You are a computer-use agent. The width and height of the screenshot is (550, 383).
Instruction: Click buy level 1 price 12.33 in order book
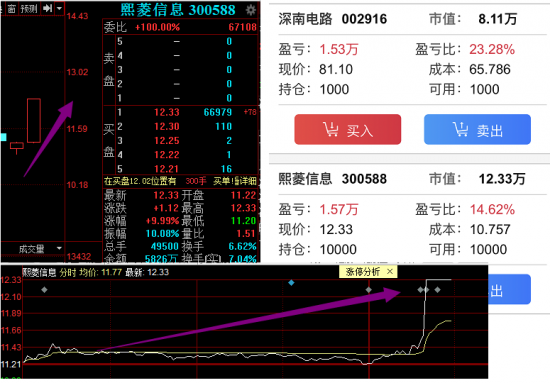click(167, 112)
